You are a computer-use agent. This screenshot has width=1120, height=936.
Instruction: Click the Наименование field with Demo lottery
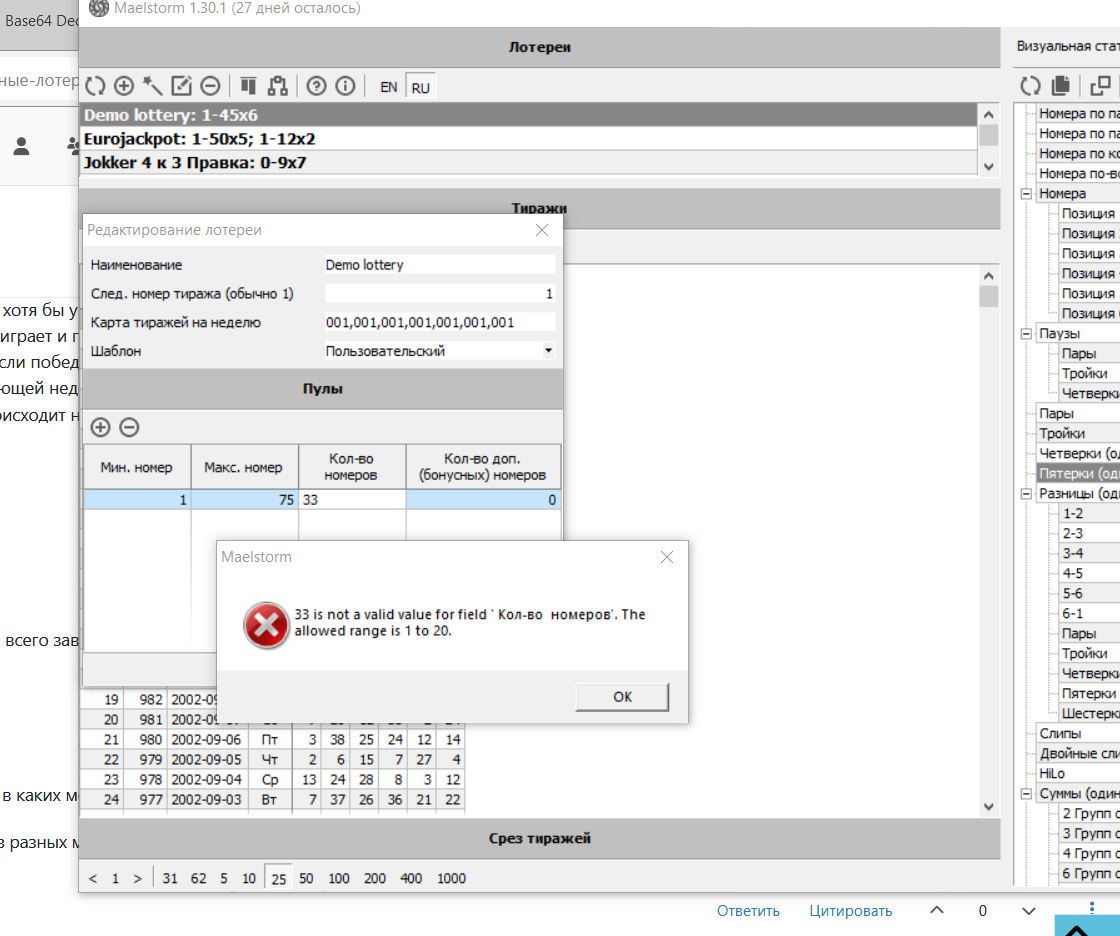coord(439,265)
